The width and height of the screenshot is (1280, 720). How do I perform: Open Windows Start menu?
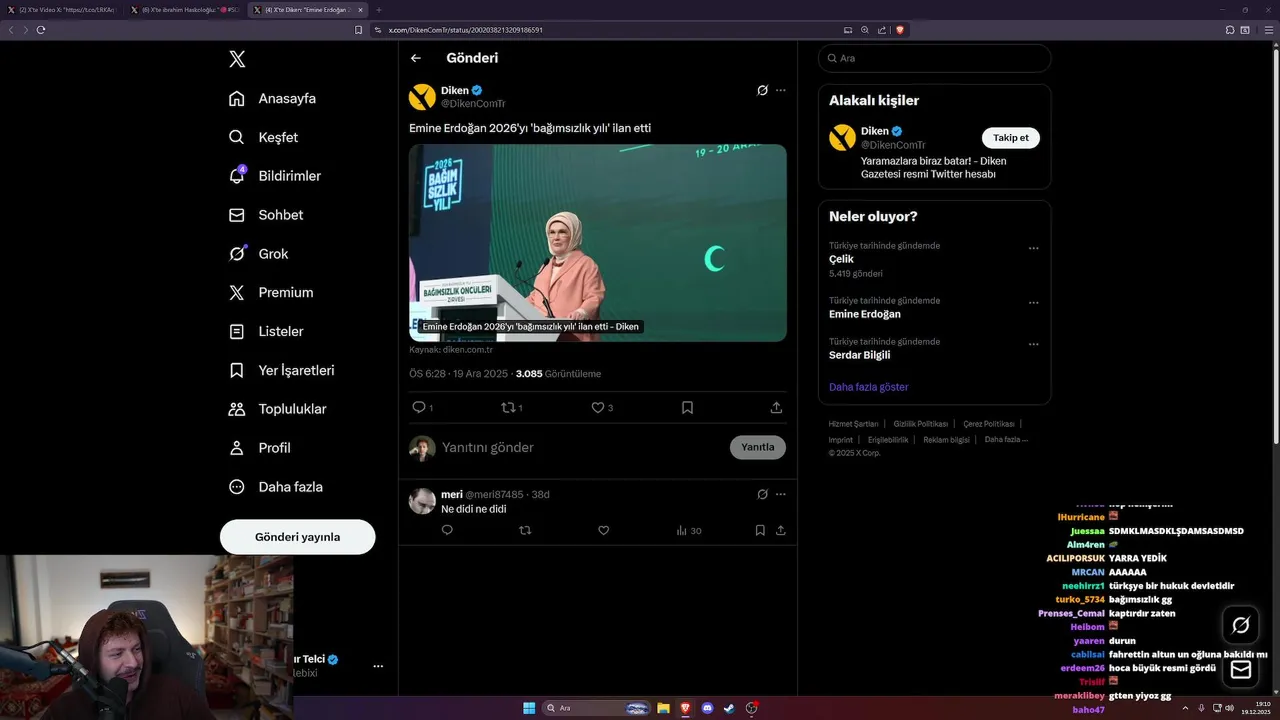529,708
